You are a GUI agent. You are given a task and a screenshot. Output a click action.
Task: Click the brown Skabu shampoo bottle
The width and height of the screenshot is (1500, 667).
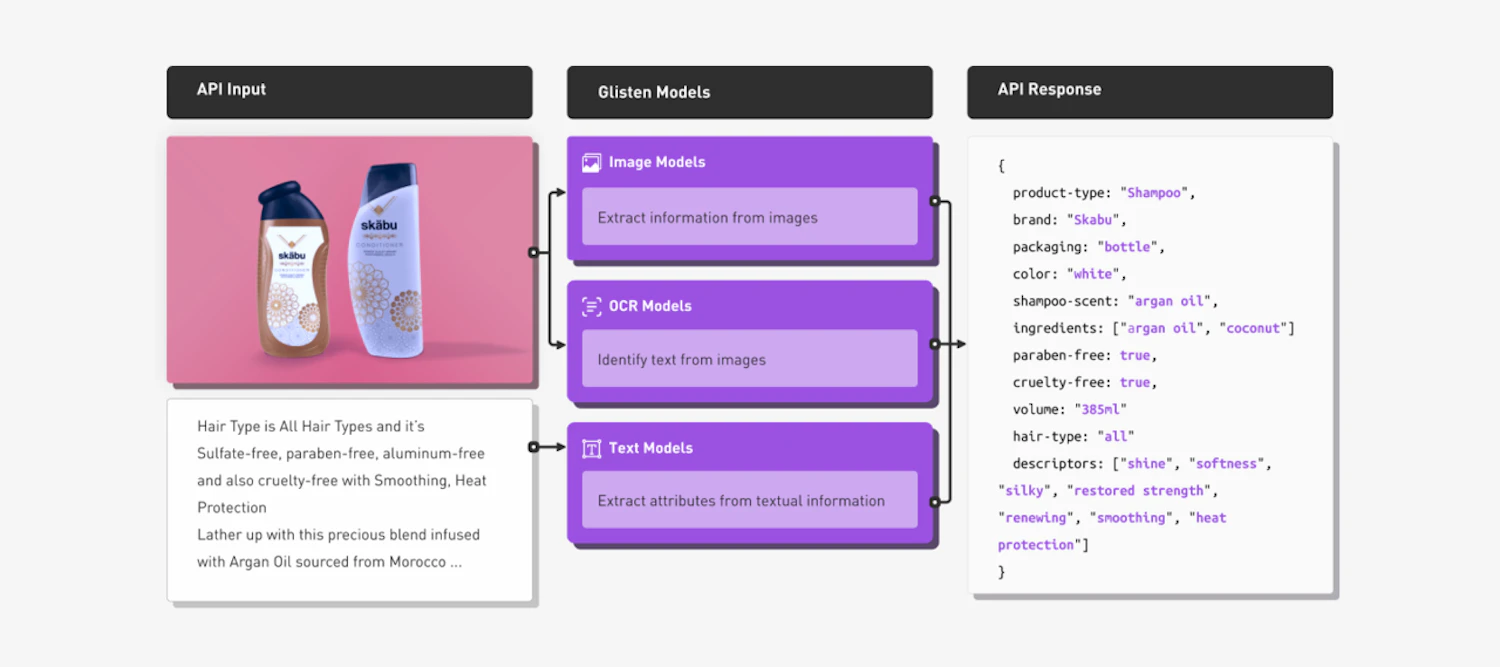tap(291, 268)
